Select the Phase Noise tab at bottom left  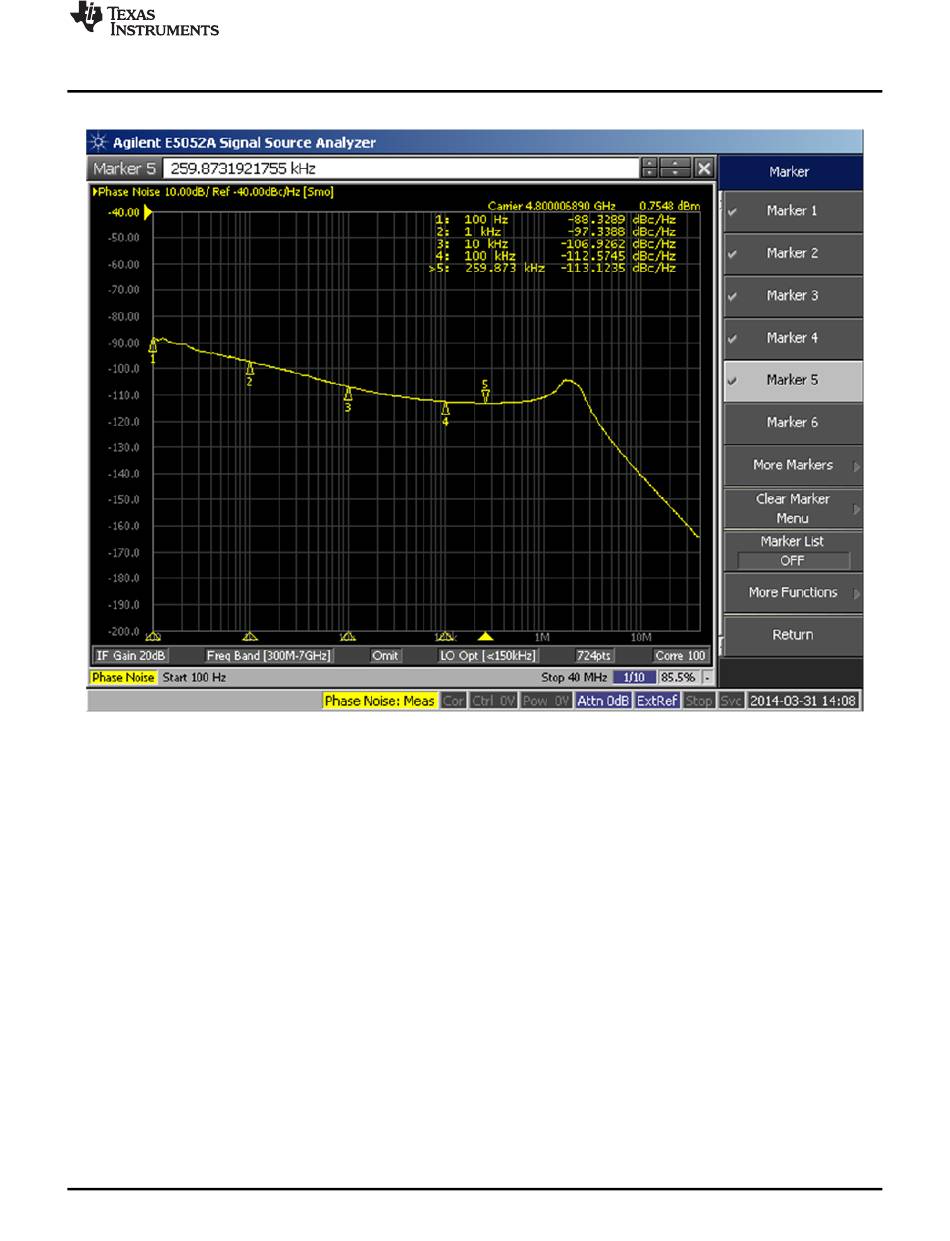(x=123, y=678)
